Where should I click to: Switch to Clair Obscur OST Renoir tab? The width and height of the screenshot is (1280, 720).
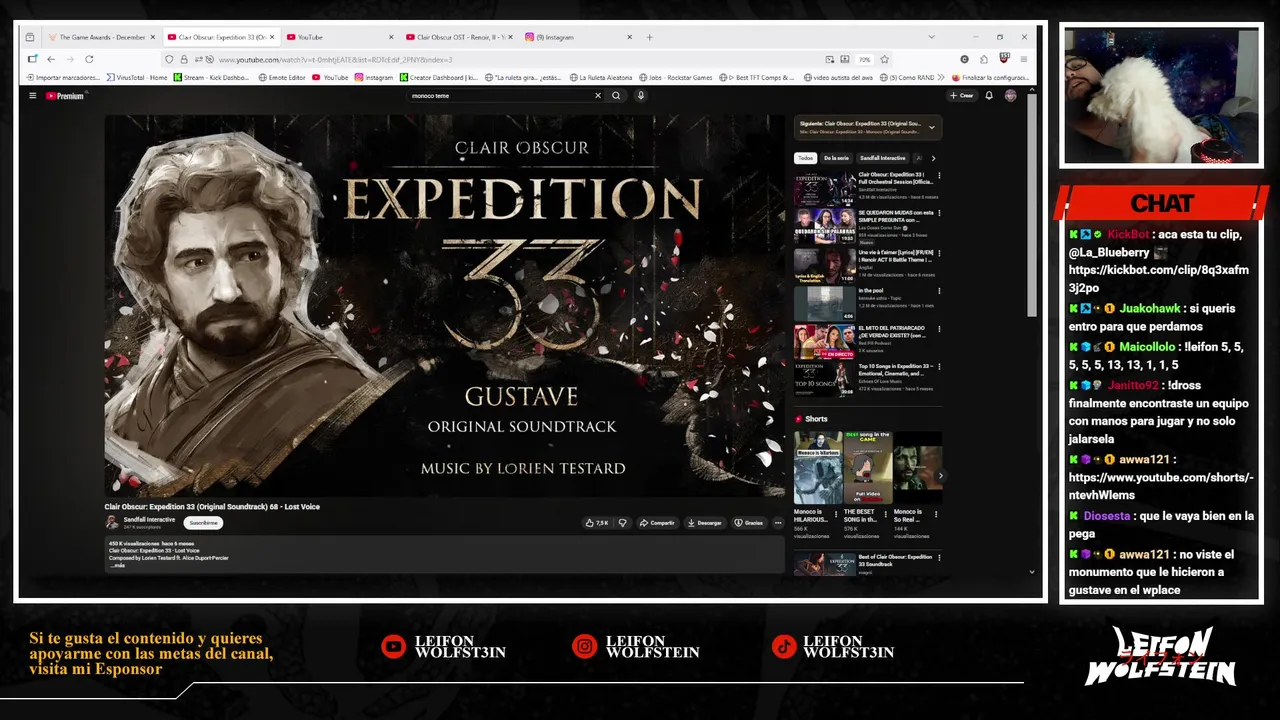(x=459, y=37)
